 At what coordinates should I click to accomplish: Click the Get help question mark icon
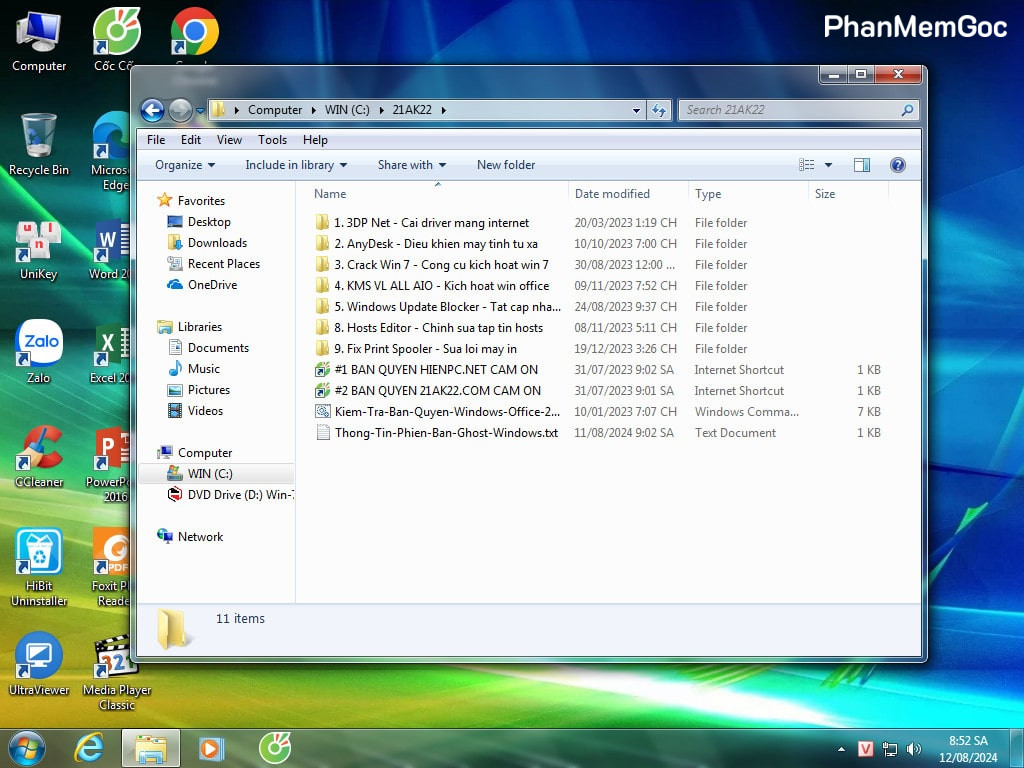pyautogui.click(x=897, y=165)
